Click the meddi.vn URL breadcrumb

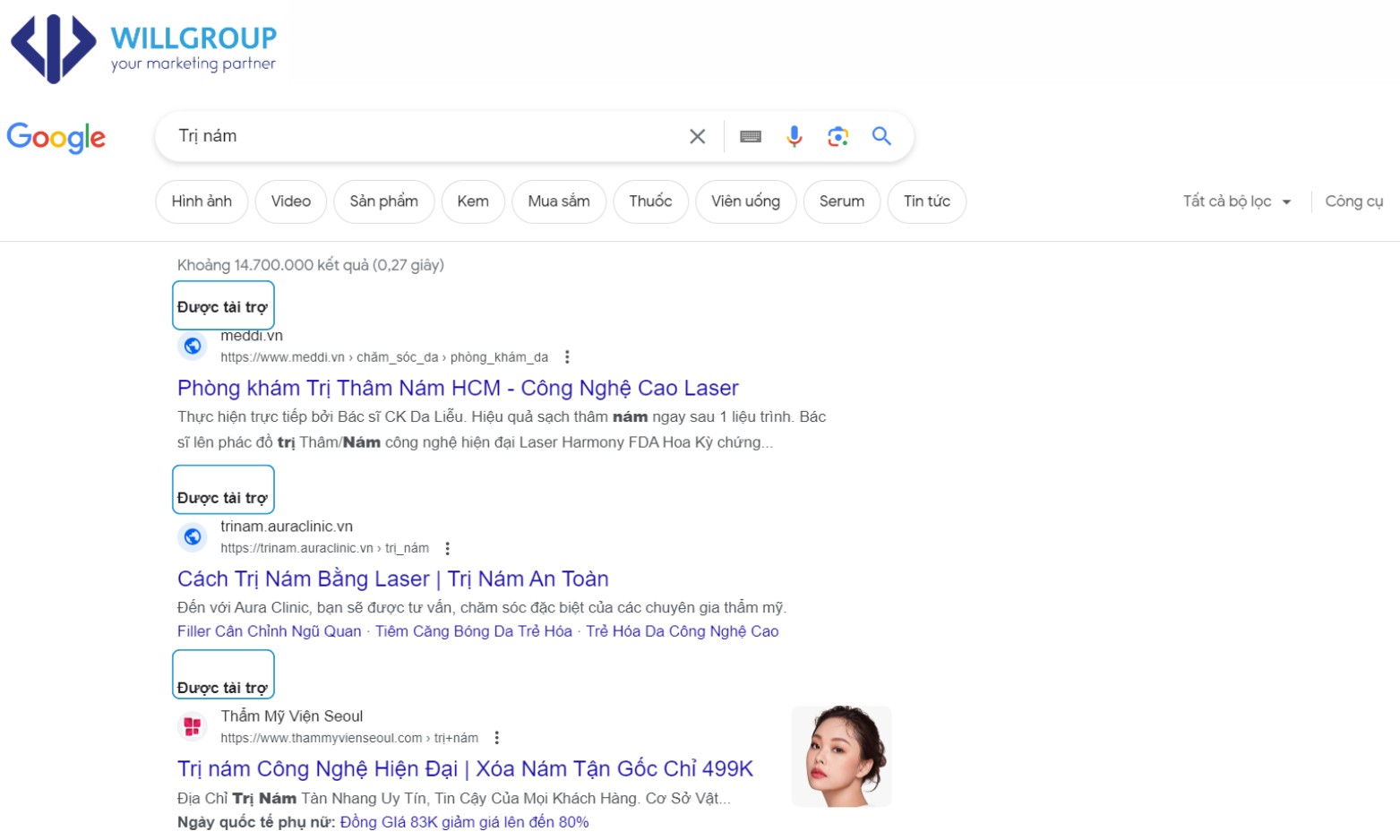[384, 357]
